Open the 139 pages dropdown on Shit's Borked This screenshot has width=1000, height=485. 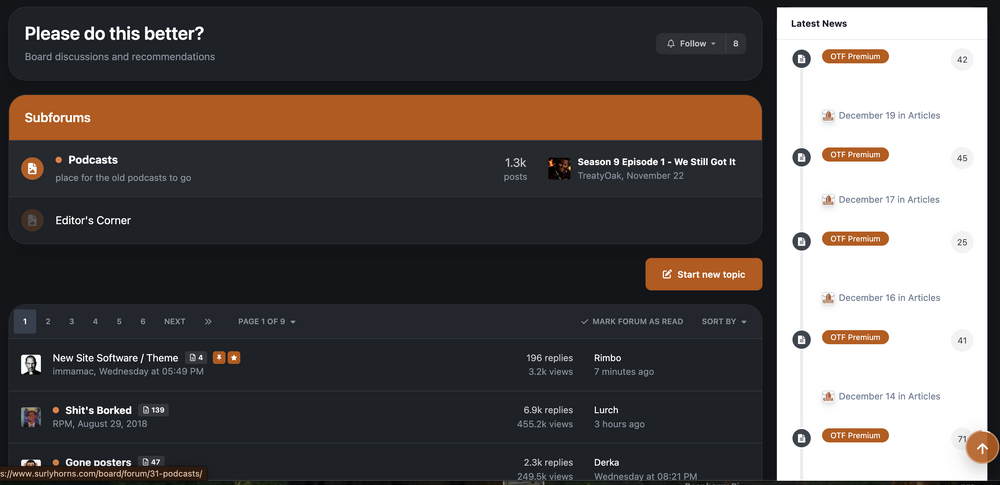[153, 410]
